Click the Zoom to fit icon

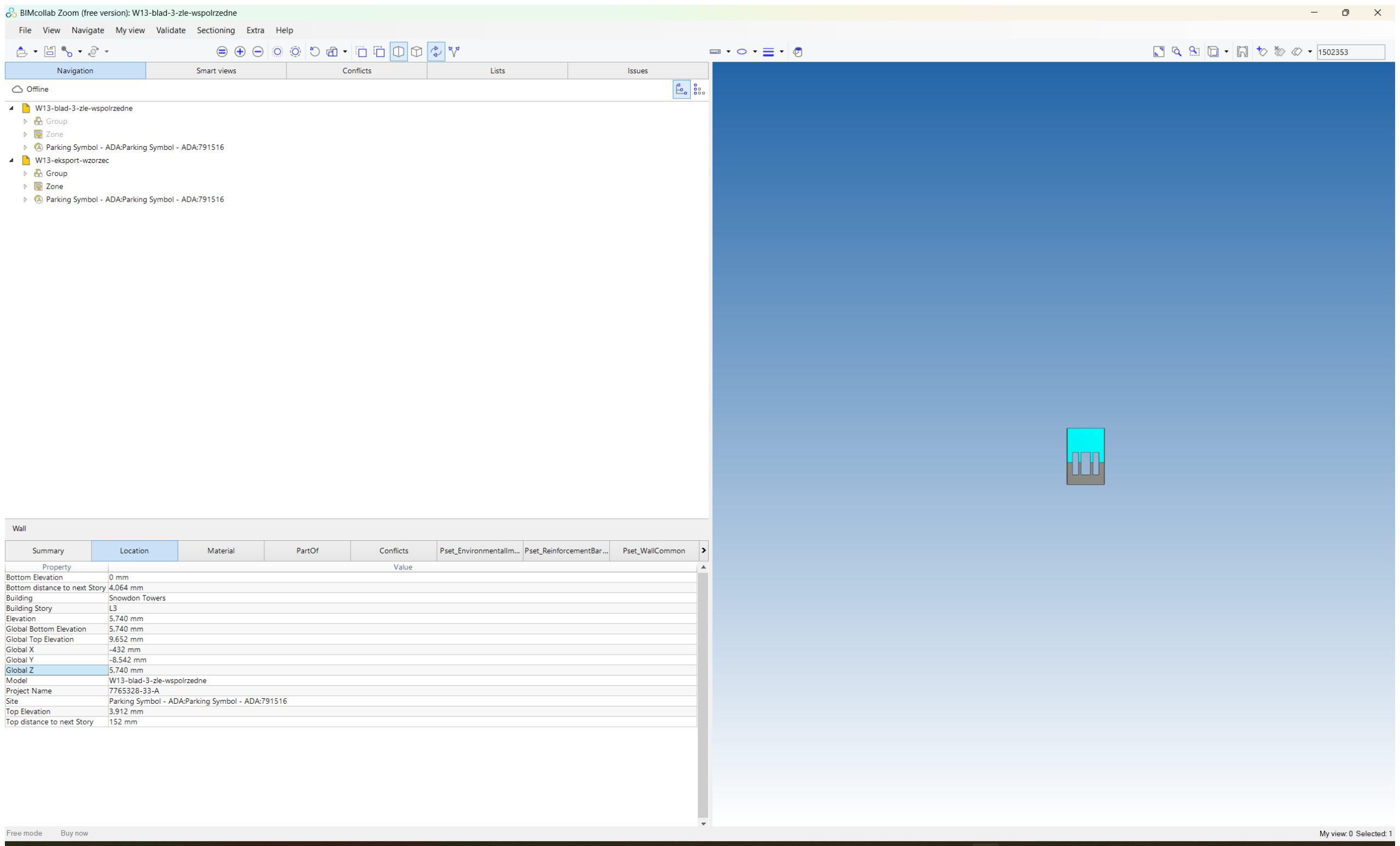(x=1158, y=52)
